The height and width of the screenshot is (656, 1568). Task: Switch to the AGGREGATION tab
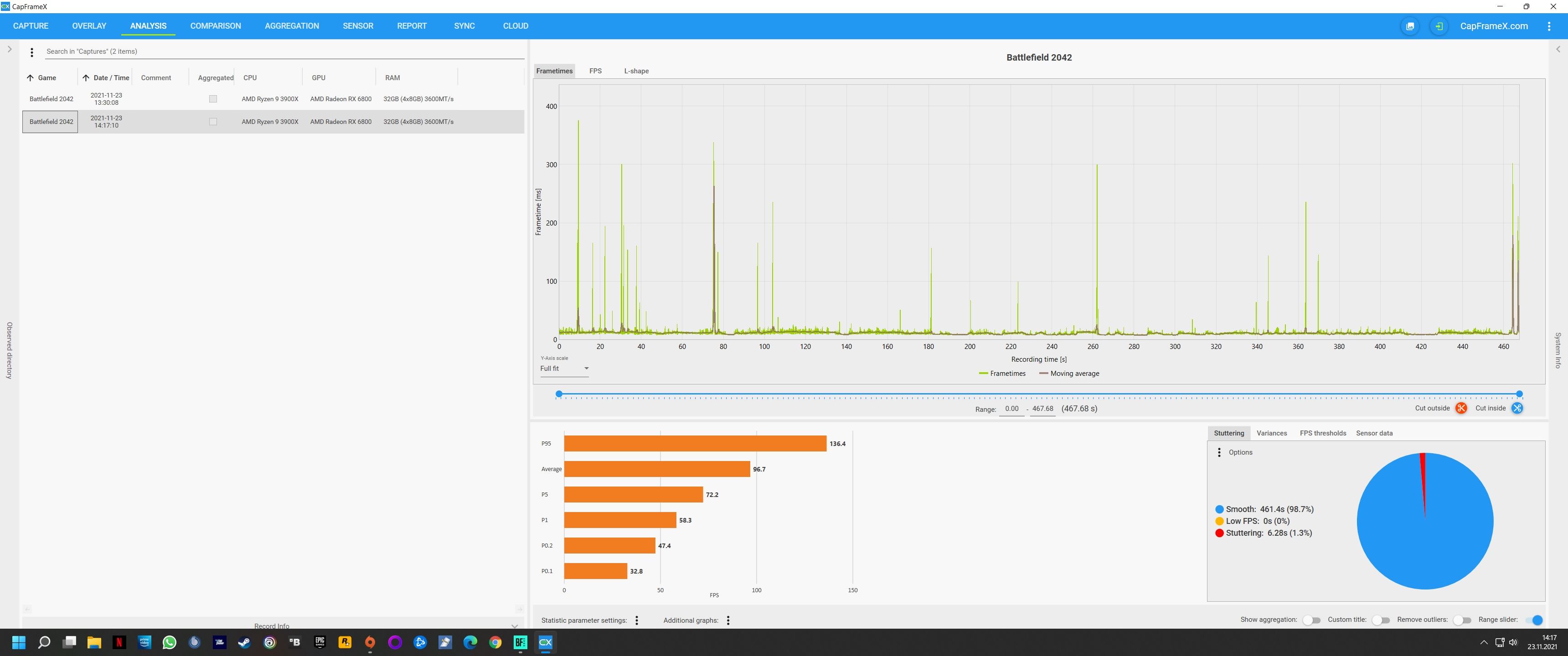292,26
